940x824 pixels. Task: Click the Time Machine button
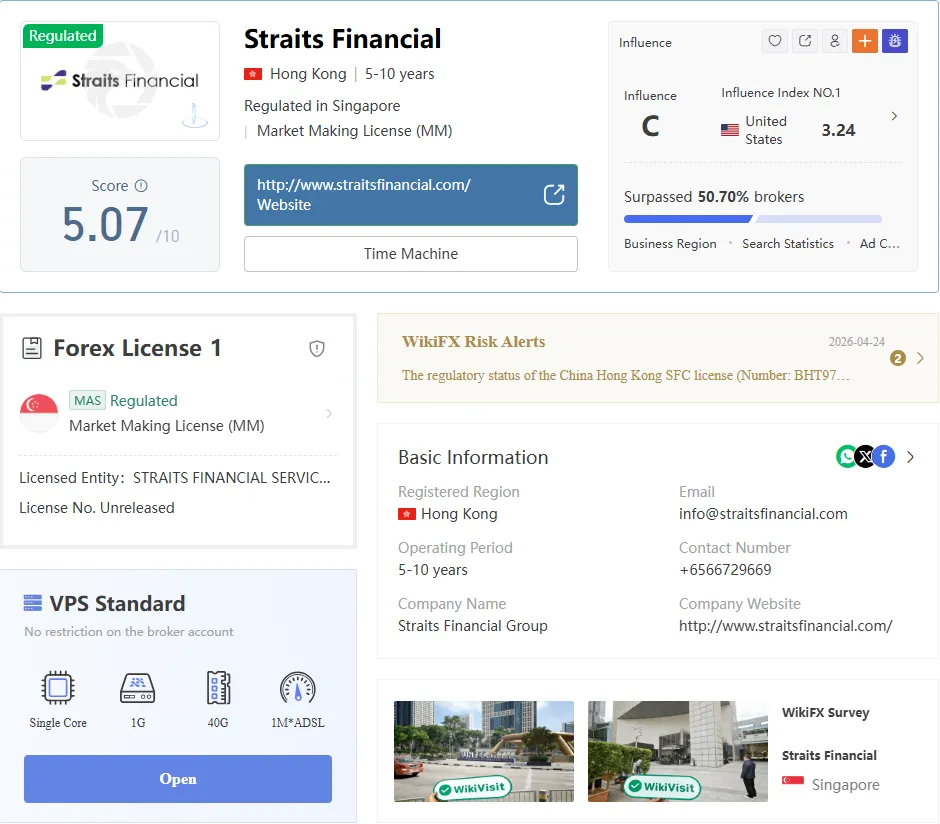click(411, 254)
